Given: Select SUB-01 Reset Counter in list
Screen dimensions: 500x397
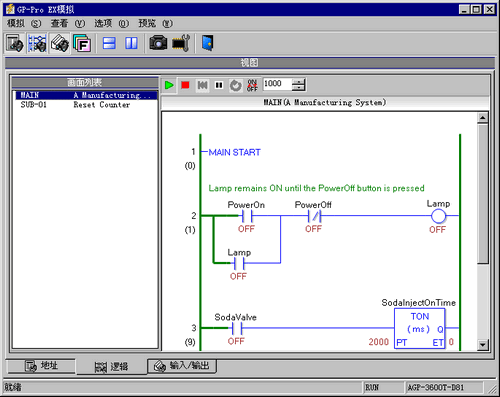Looking at the screenshot, I should [85, 105].
